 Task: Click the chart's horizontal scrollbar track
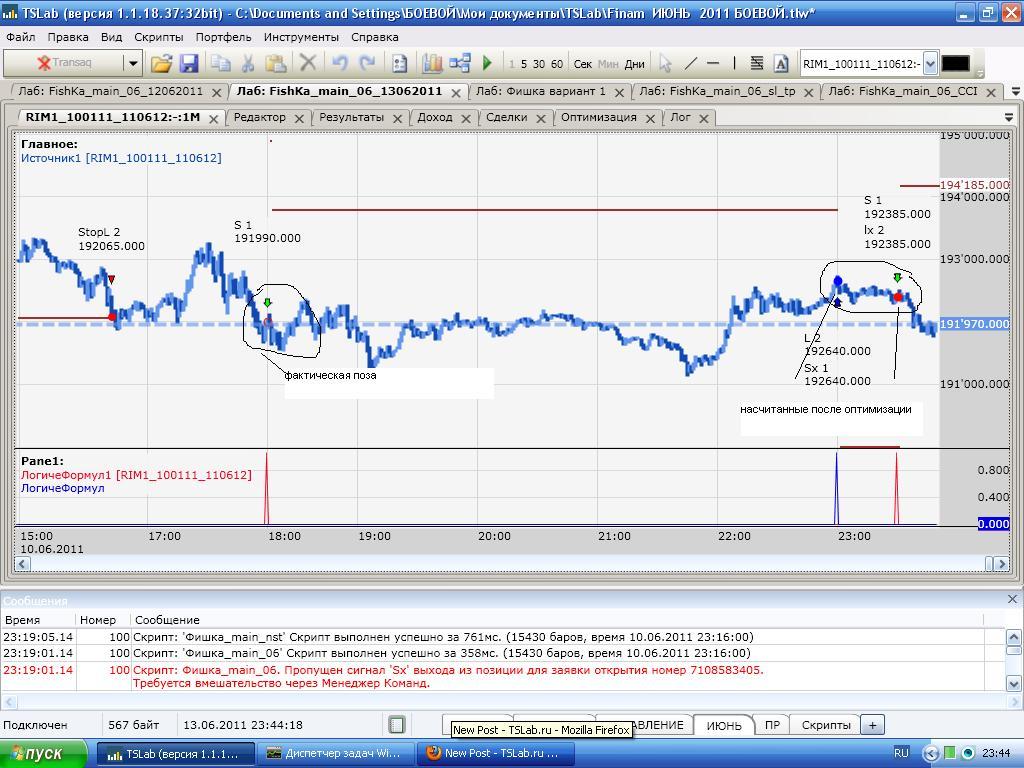(x=500, y=563)
